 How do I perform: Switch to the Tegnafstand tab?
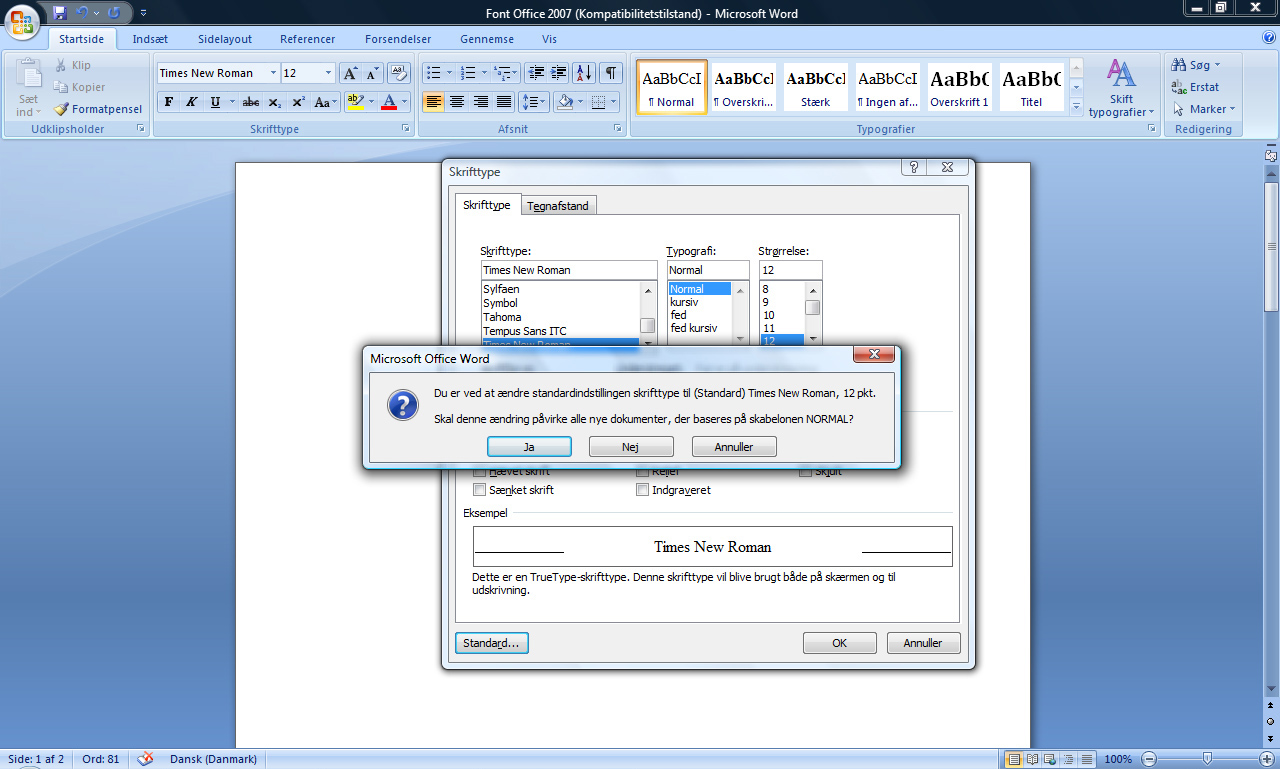(558, 206)
